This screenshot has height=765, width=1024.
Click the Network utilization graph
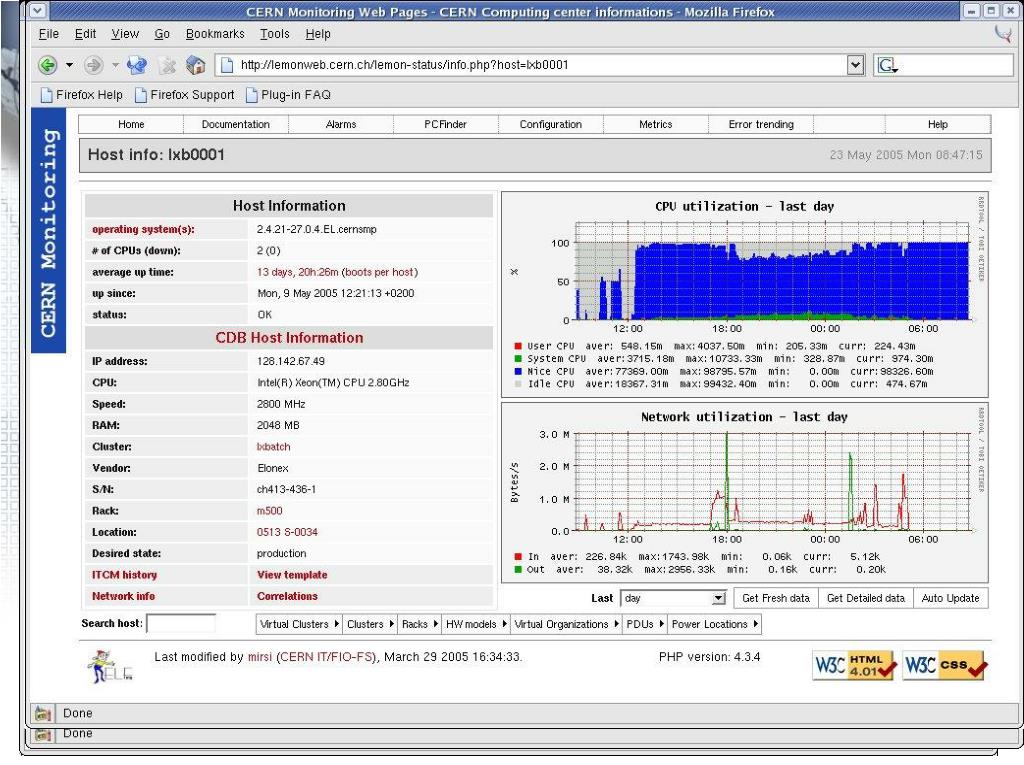pyautogui.click(x=744, y=493)
